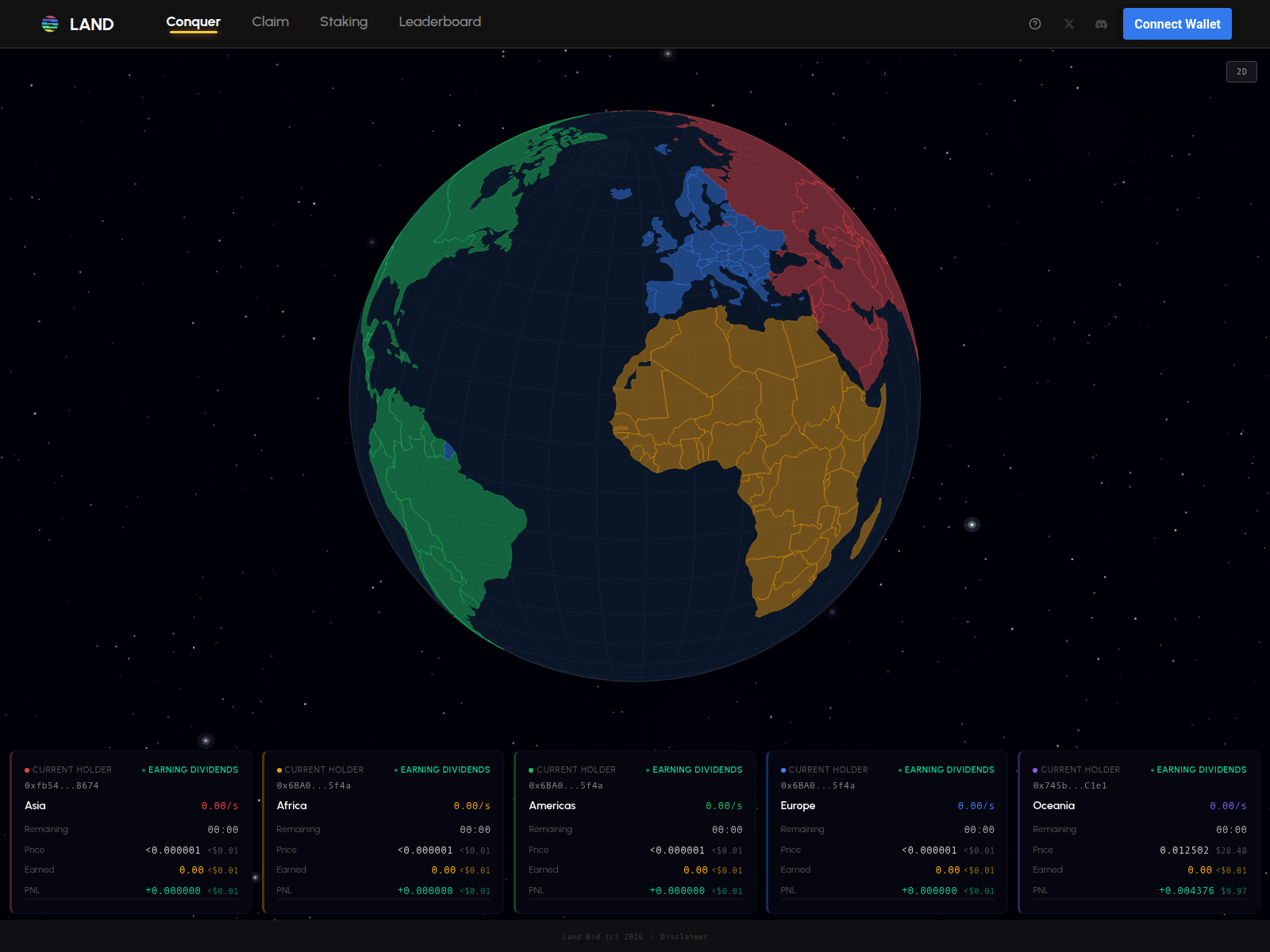This screenshot has height=952, width=1270.
Task: Click the Asia 0.00/s rate
Action: point(220,805)
